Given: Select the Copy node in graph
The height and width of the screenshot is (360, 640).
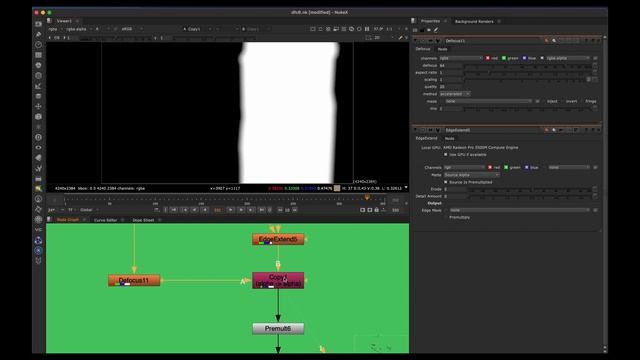Looking at the screenshot, I should pos(278,280).
